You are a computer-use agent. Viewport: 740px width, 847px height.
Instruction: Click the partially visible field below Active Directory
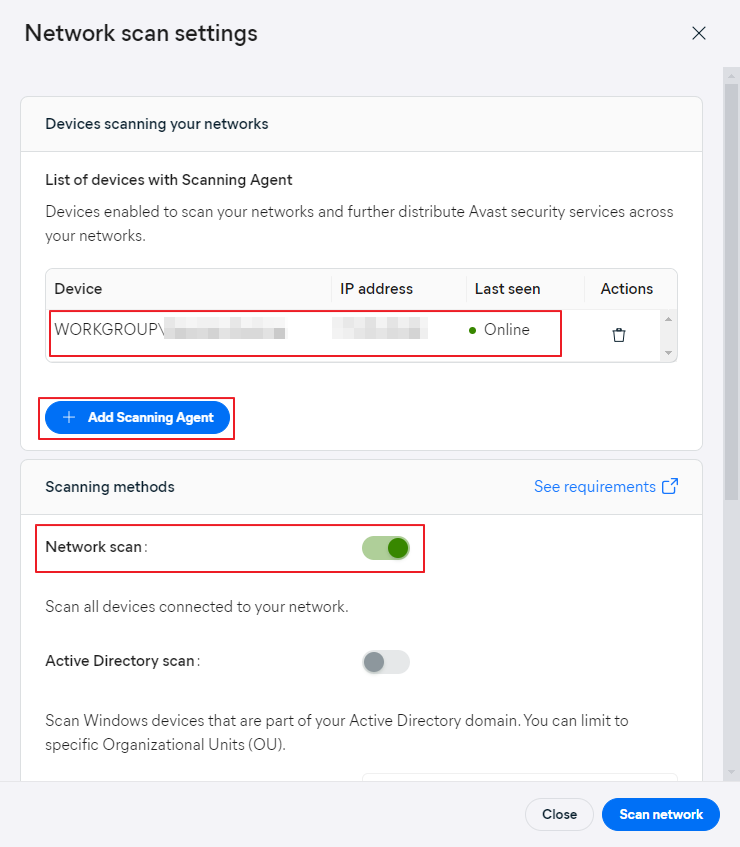click(x=519, y=777)
